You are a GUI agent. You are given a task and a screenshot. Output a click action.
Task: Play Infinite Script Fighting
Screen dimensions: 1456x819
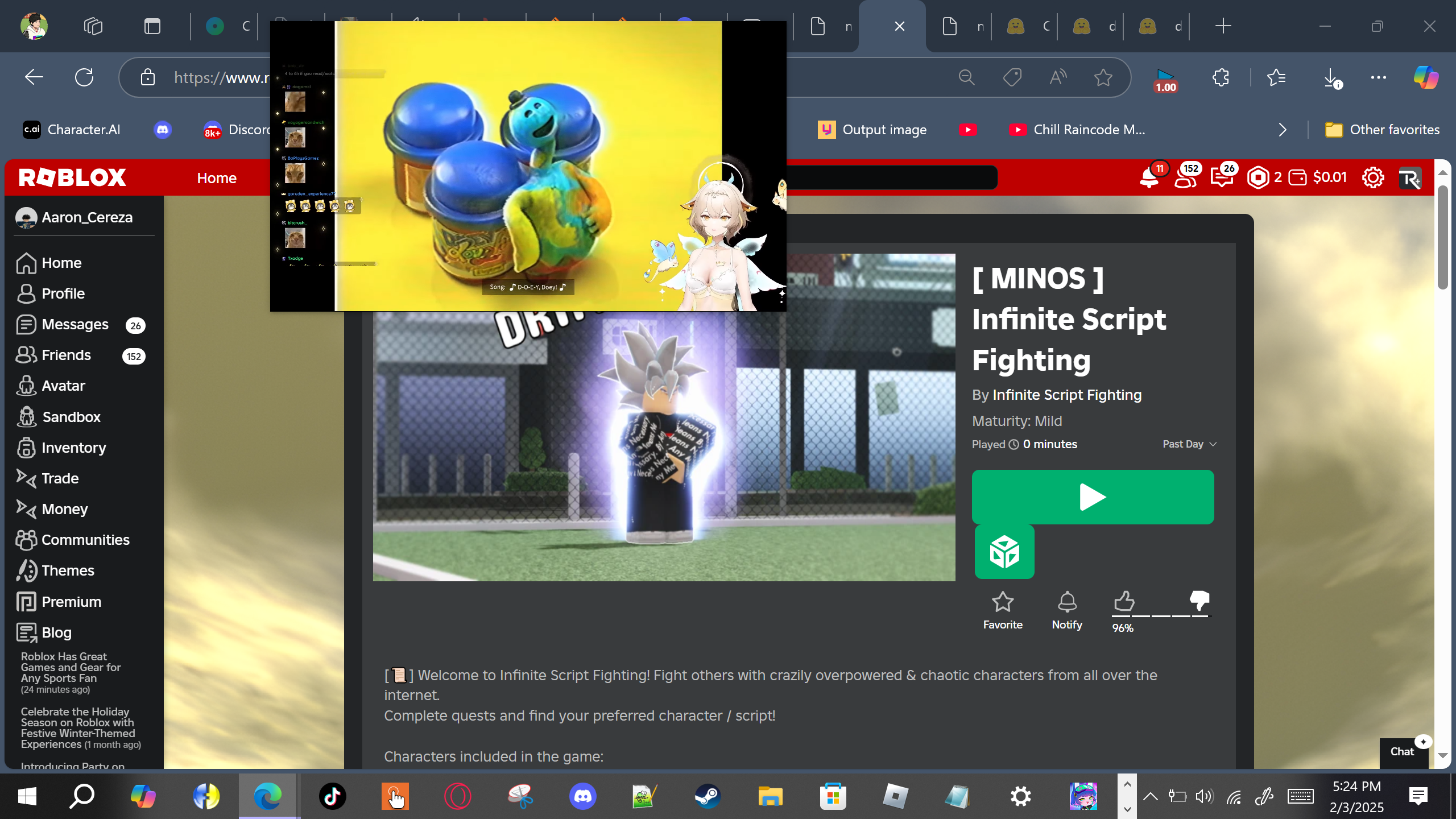click(x=1093, y=497)
